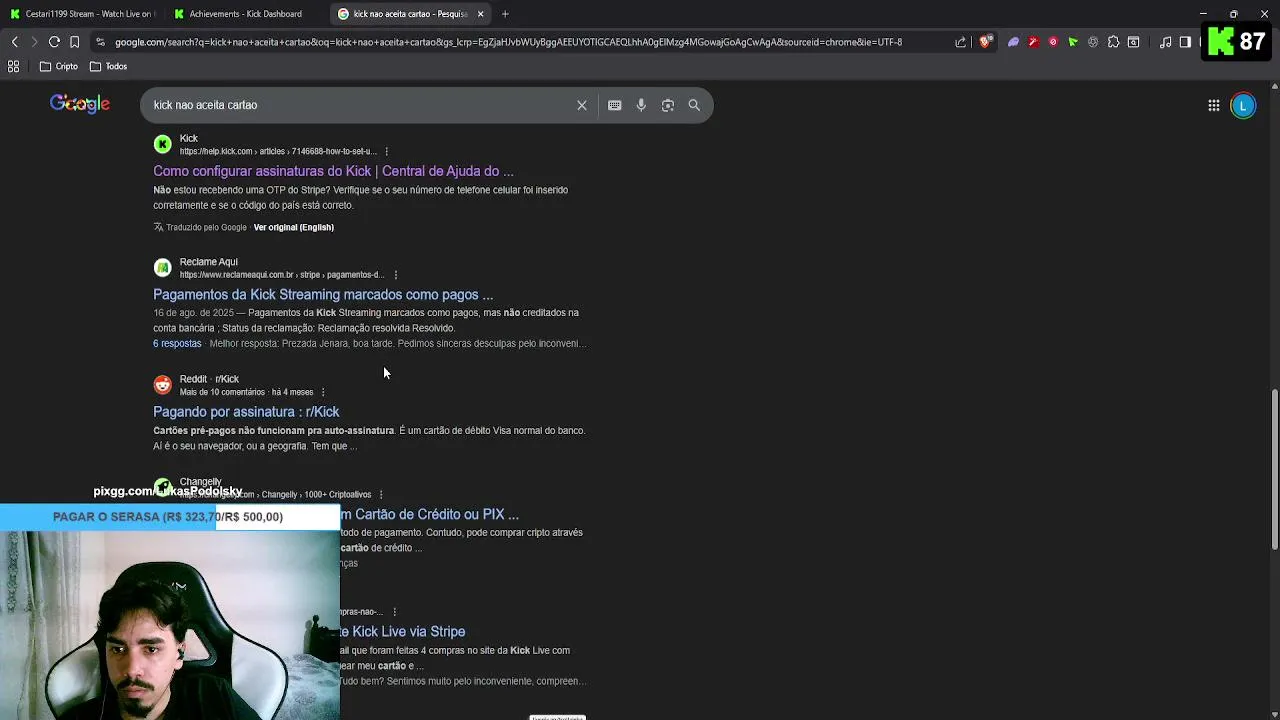Open the apps grid on bookmarks bar
Image resolution: width=1280 pixels, height=720 pixels.
tap(14, 66)
